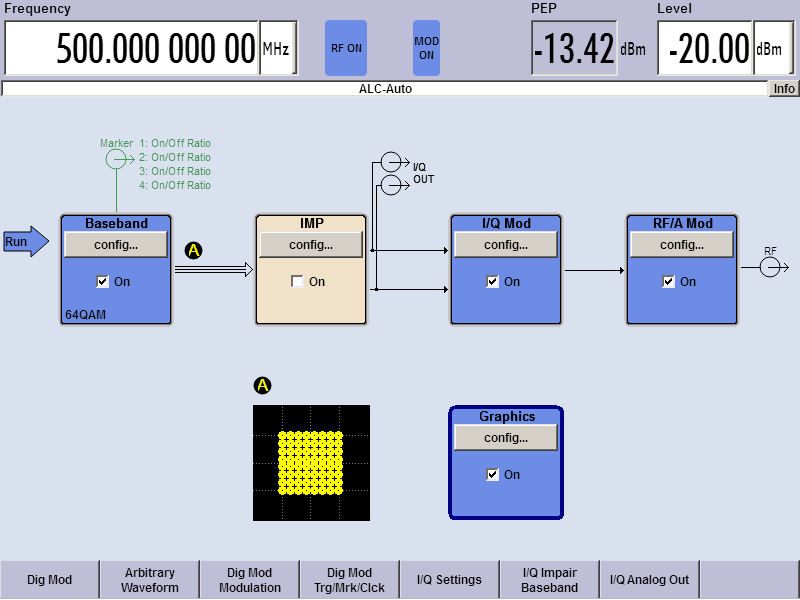Toggle the Graphics On checkbox
This screenshot has height=600, width=800.
492,474
